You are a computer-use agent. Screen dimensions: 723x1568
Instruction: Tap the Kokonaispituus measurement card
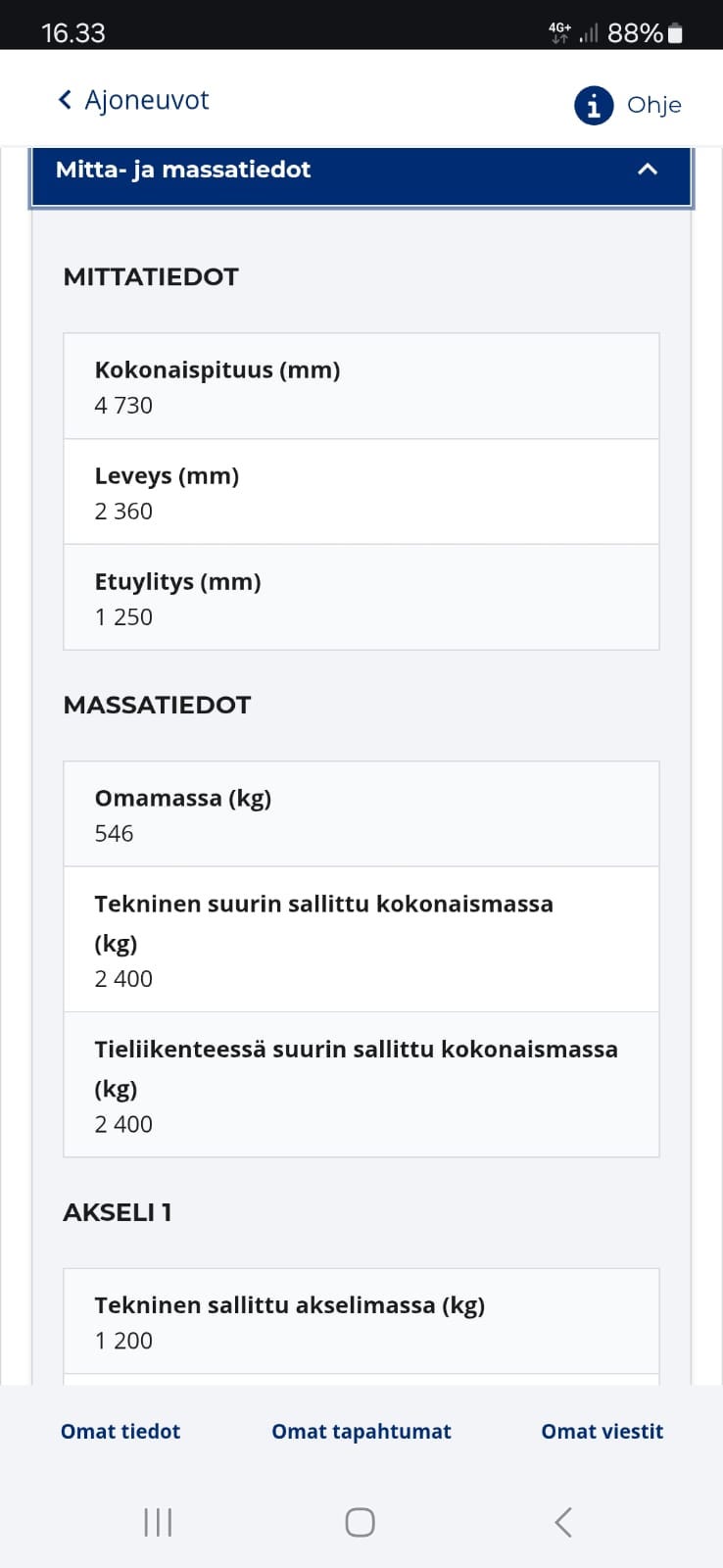pyautogui.click(x=361, y=385)
